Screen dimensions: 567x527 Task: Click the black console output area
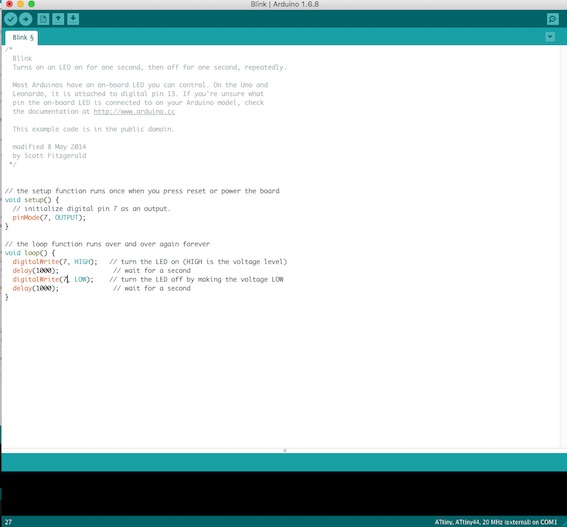tap(284, 493)
